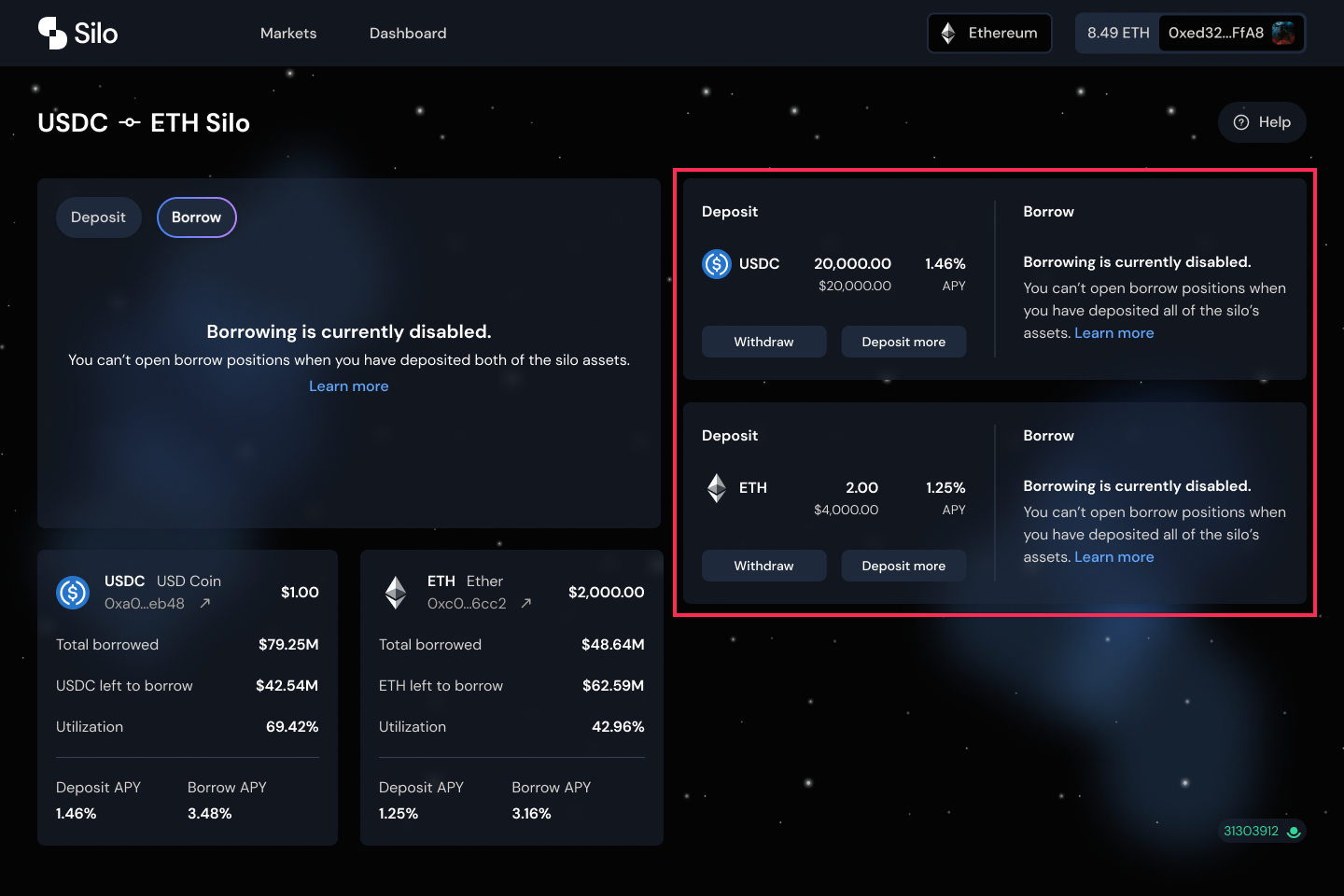Follow Learn more in USDC position borrow note
Viewport: 1344px width, 896px height.
click(1114, 333)
